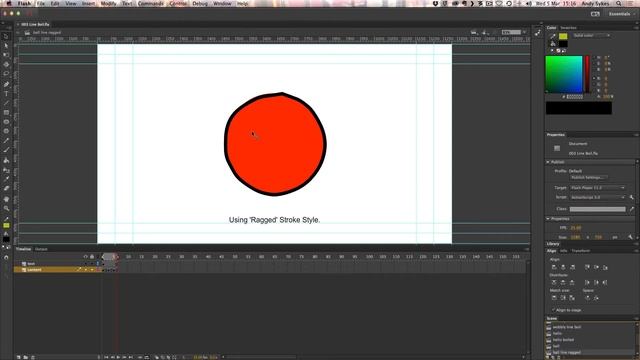
Task: Switch to the Transform tab
Action: (x=581, y=251)
